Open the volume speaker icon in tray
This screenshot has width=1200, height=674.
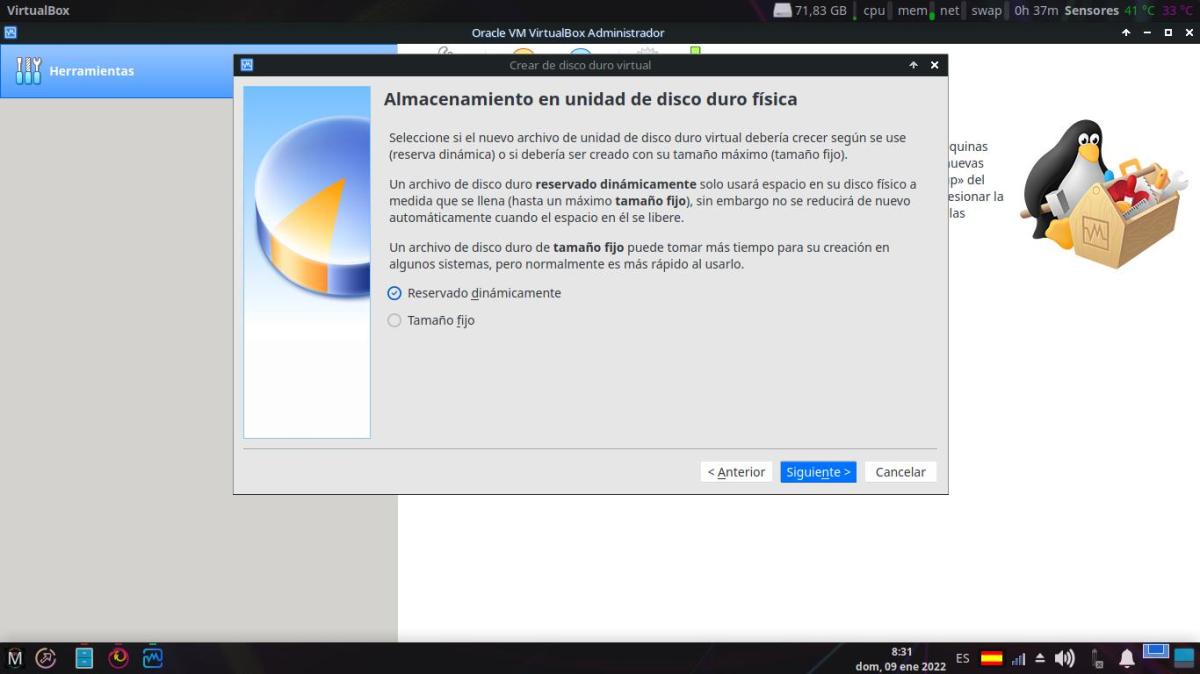[1064, 658]
